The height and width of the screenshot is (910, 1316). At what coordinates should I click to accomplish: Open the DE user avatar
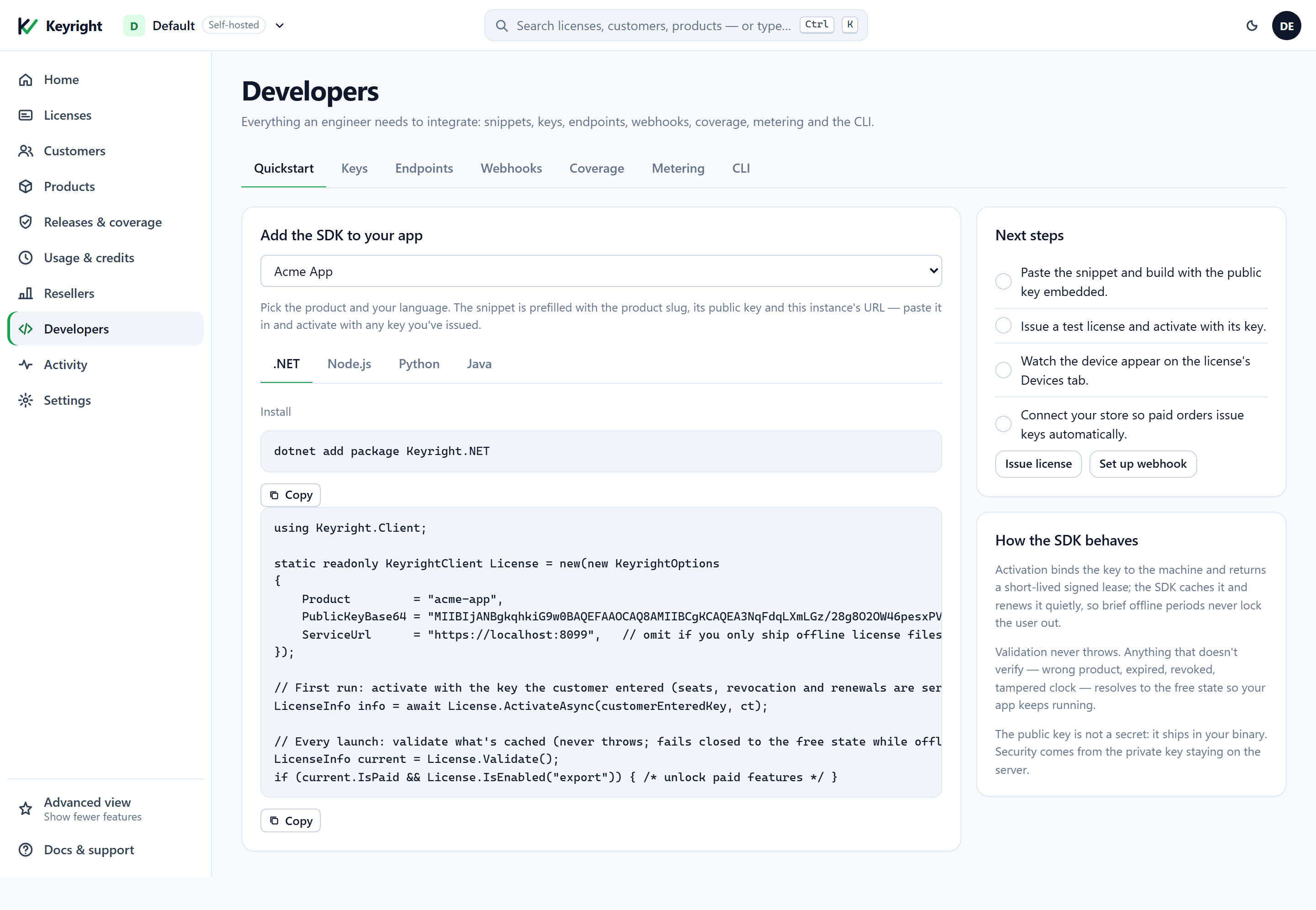(1286, 26)
